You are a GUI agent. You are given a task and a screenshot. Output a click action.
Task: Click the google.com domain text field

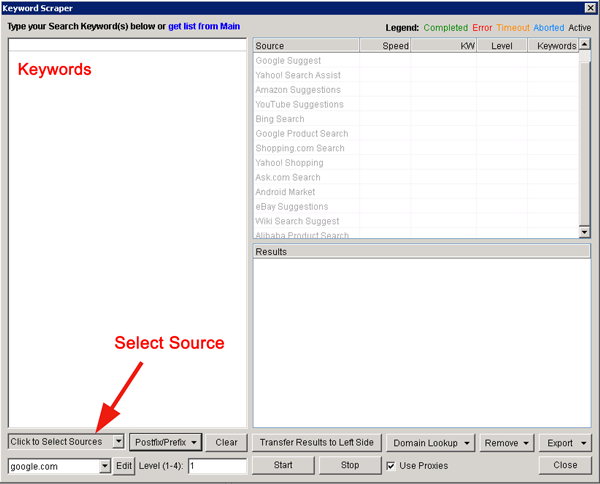(54, 466)
